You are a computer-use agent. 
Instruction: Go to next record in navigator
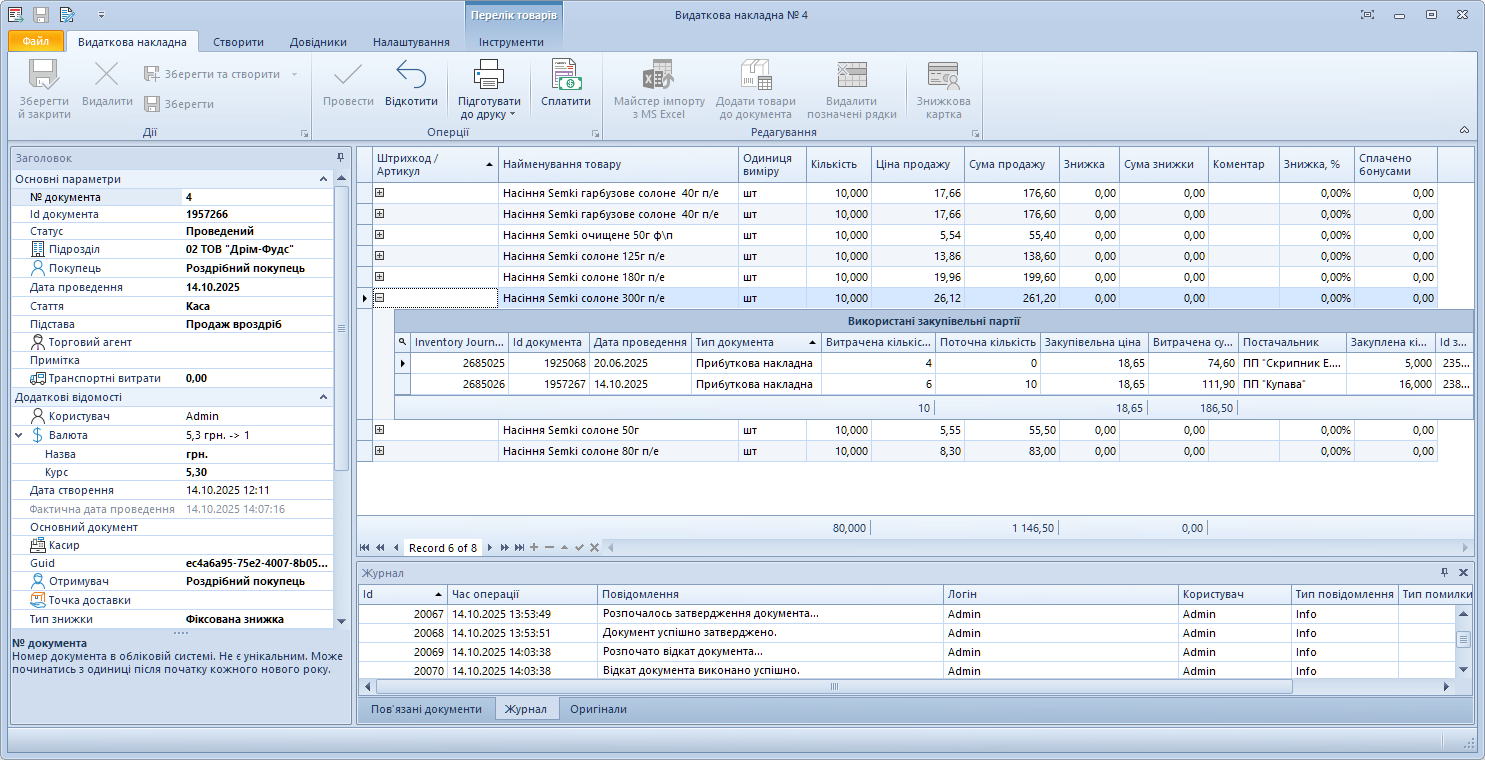[x=491, y=547]
